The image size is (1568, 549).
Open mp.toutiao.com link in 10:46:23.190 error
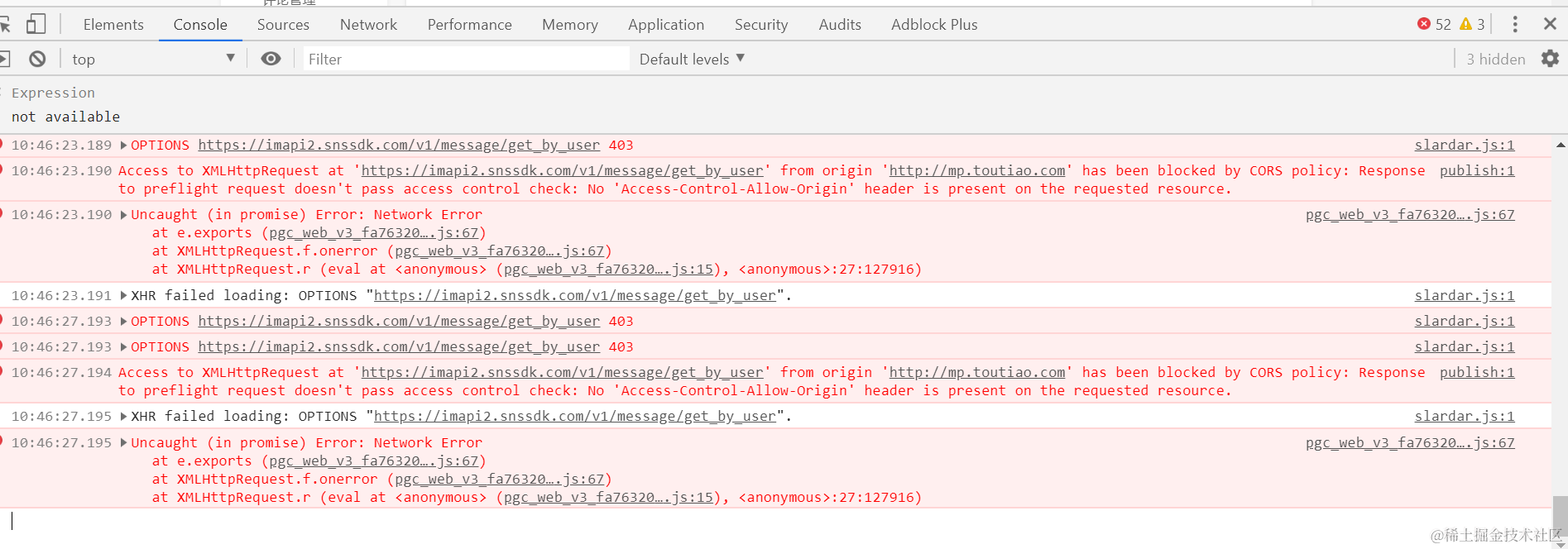coord(977,171)
